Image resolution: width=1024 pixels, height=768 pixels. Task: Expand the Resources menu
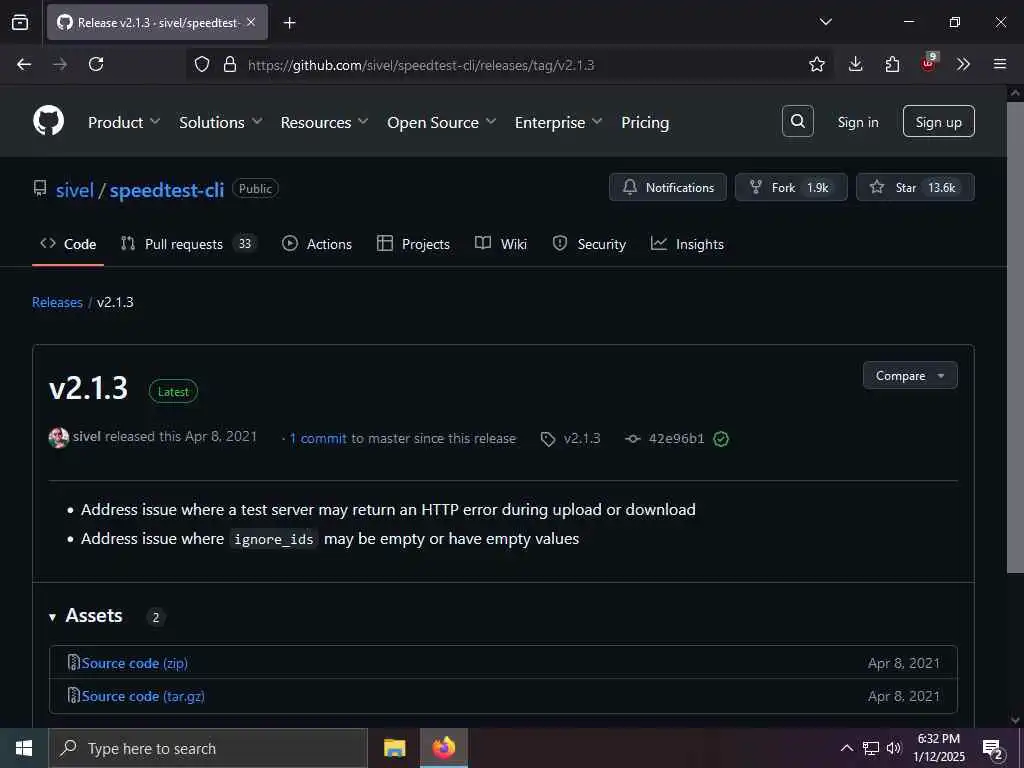point(325,122)
